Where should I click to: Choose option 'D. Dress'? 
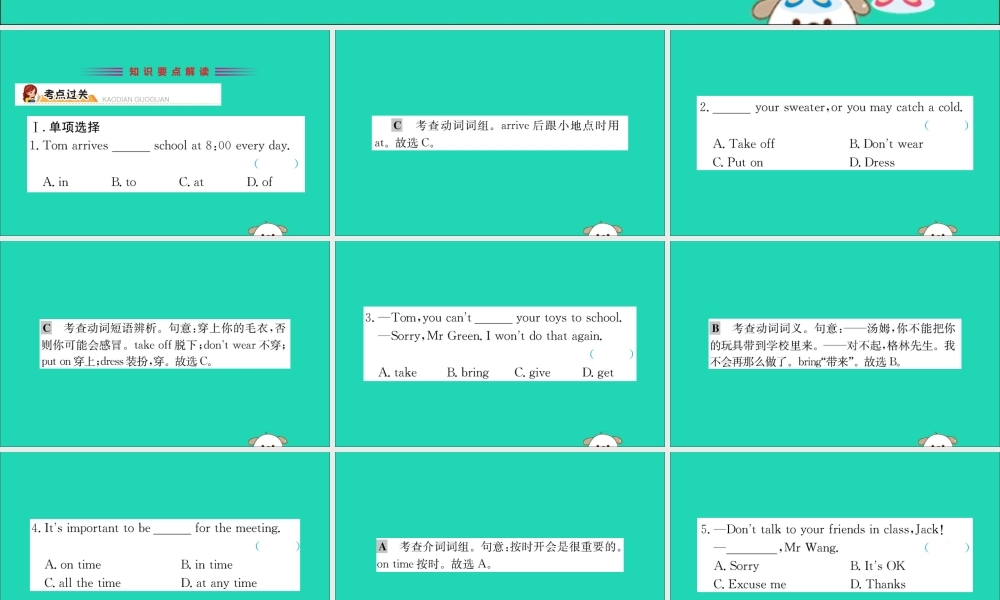pos(872,163)
